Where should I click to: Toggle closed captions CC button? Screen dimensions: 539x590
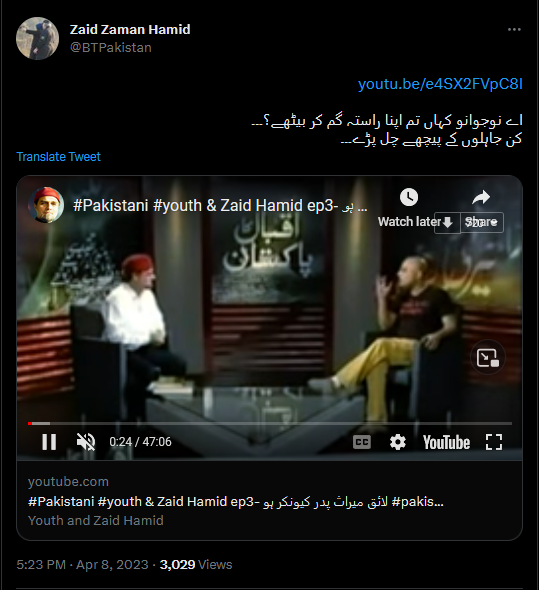(362, 442)
